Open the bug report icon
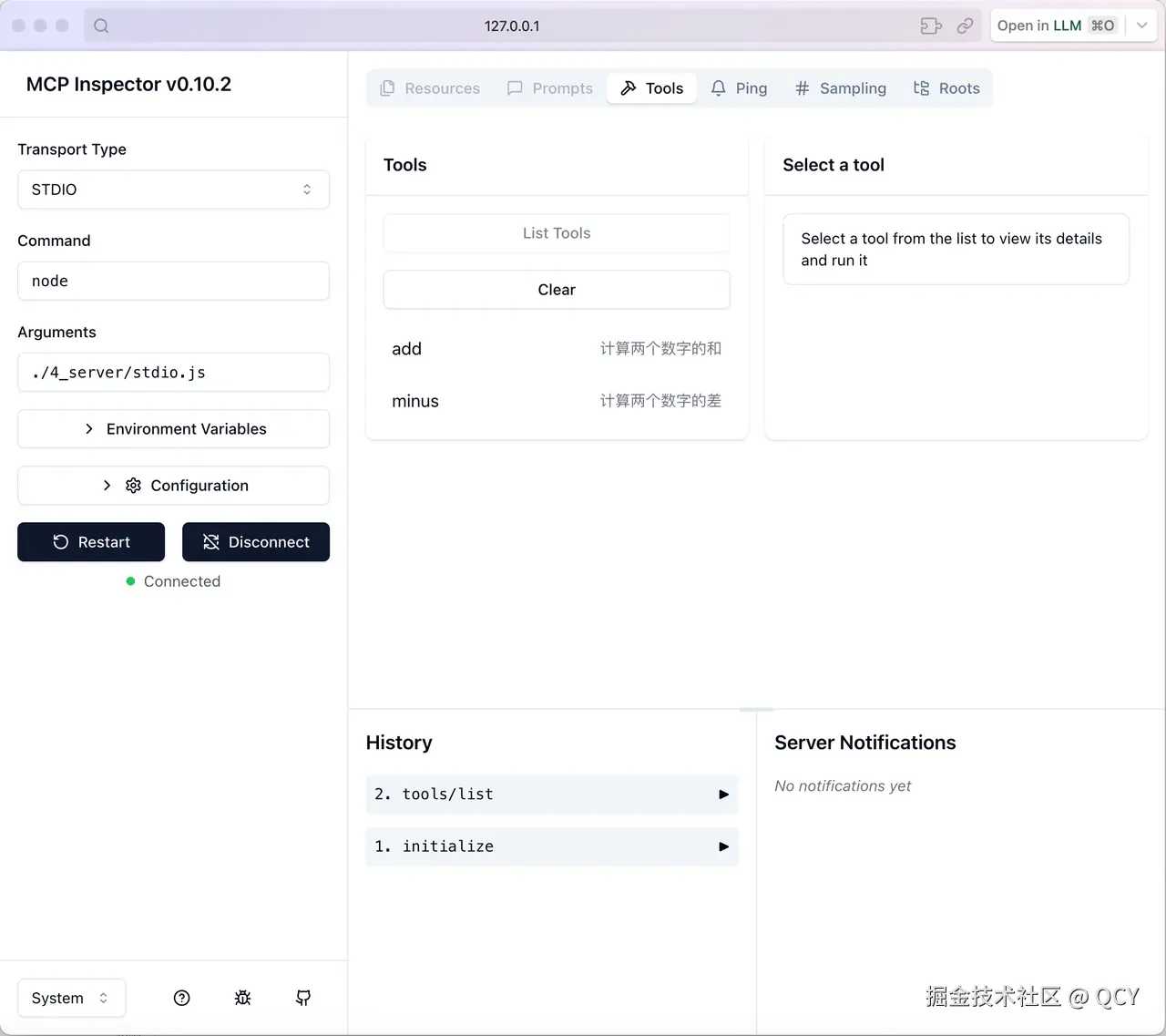 click(242, 998)
